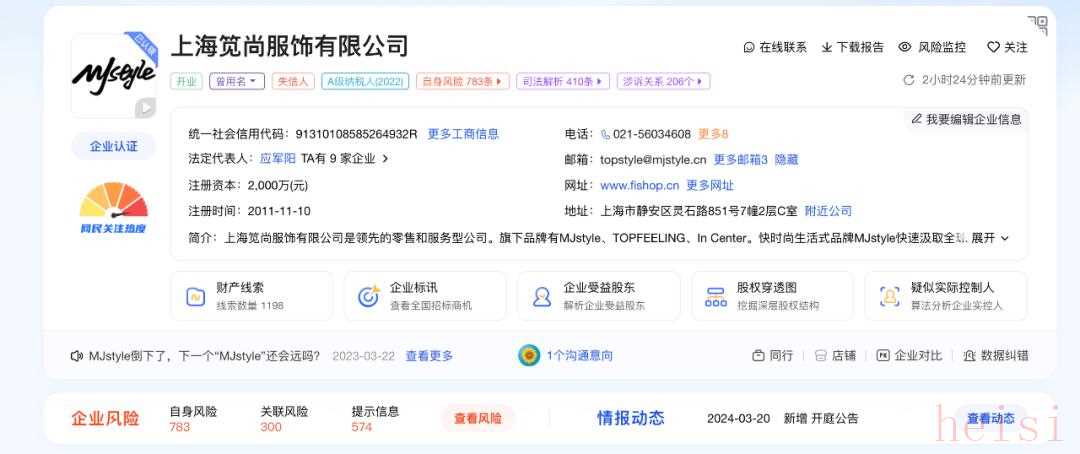The height and width of the screenshot is (454, 1080).
Task: Click the top-right corner QR icon
Action: click(x=1038, y=25)
